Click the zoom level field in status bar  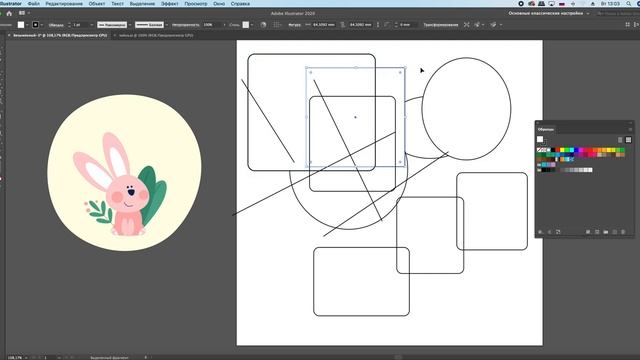coord(15,358)
